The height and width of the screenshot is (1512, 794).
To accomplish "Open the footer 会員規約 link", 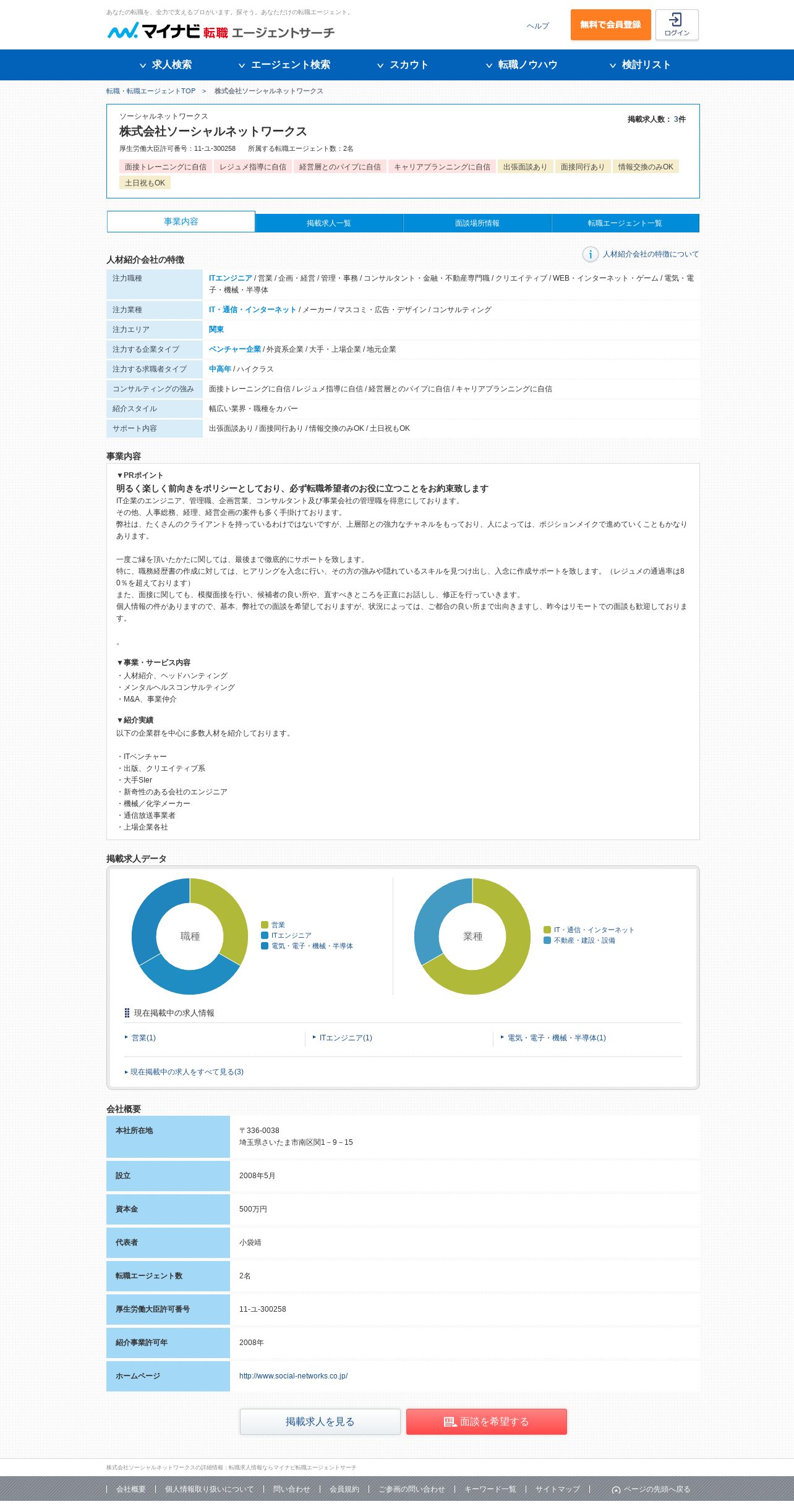I will 344,1490.
